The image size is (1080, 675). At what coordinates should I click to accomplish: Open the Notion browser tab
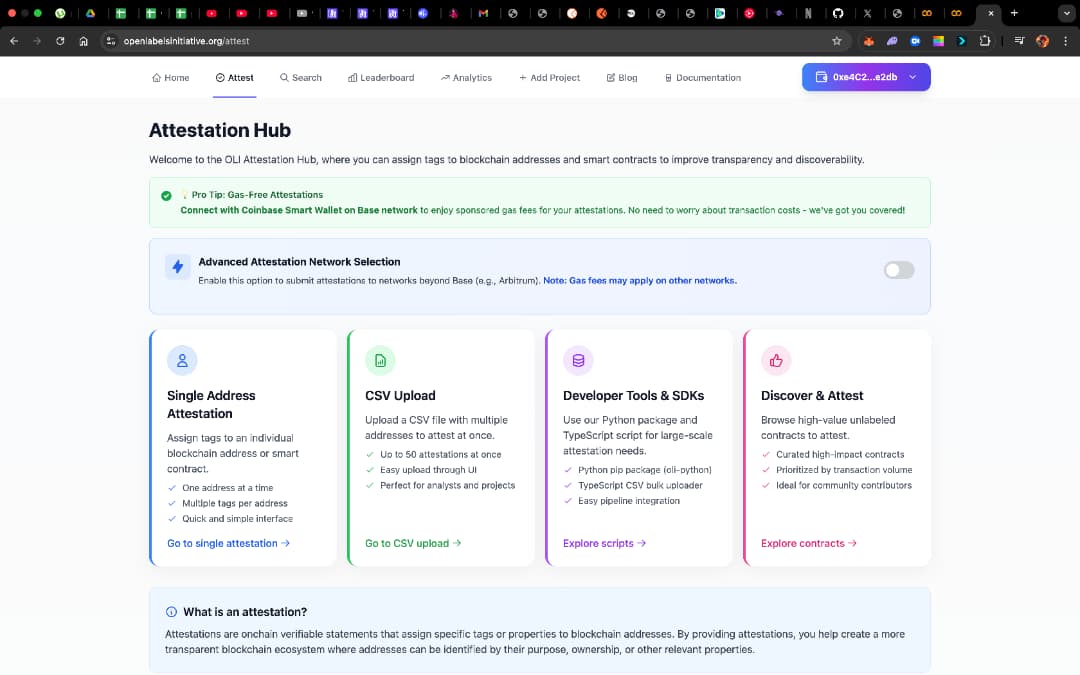(x=808, y=13)
